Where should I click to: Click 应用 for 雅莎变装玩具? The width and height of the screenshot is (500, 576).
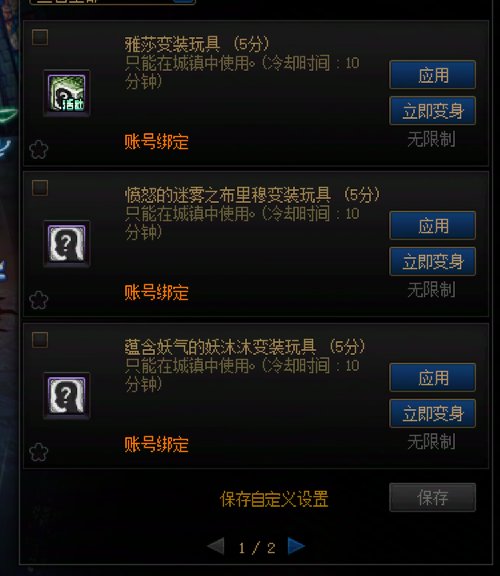point(432,75)
